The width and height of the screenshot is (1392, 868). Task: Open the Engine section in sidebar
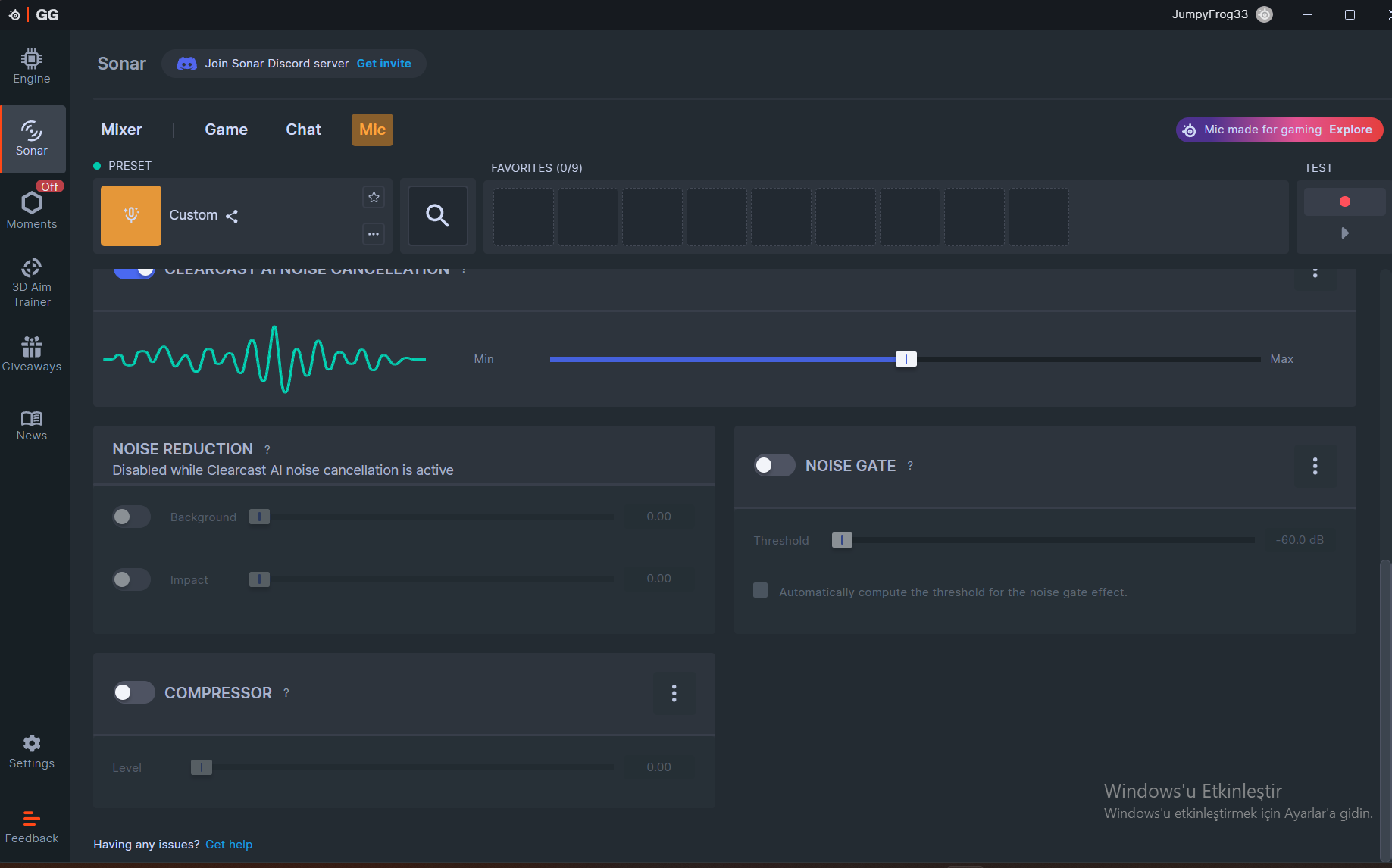(x=32, y=67)
